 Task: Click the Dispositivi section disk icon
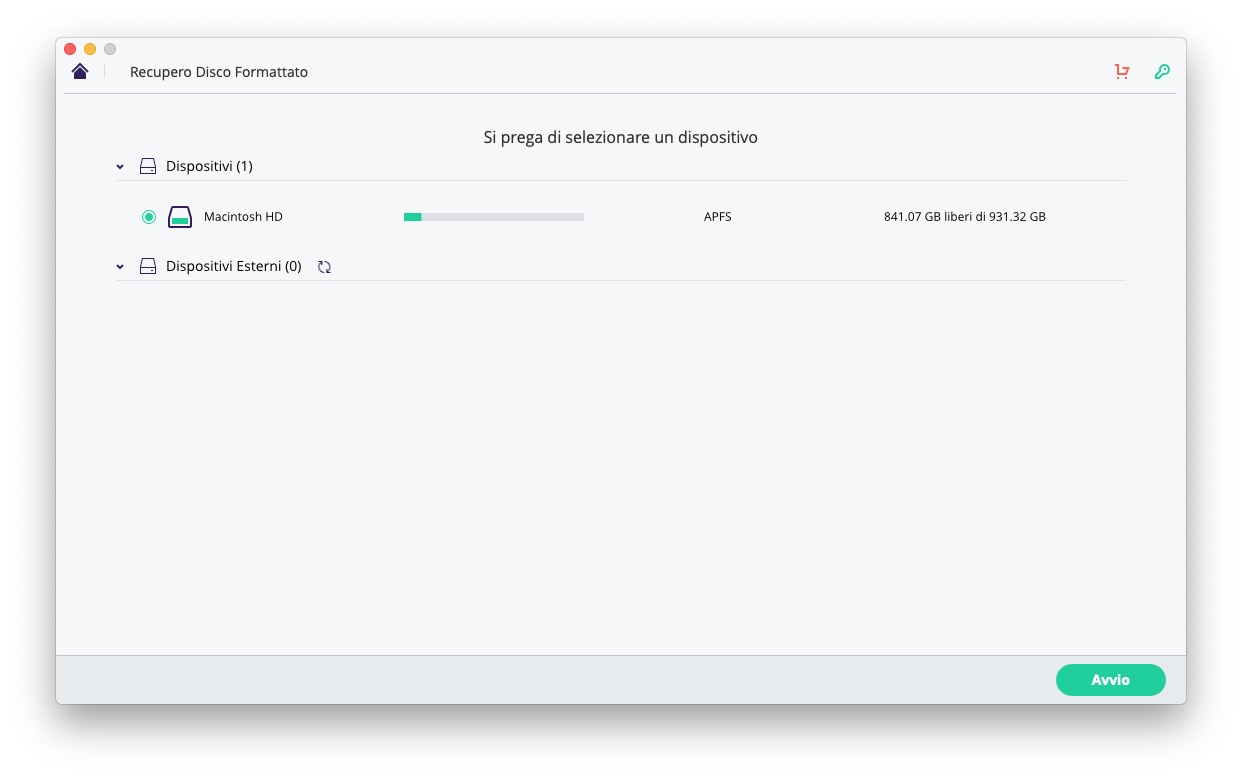coord(148,167)
